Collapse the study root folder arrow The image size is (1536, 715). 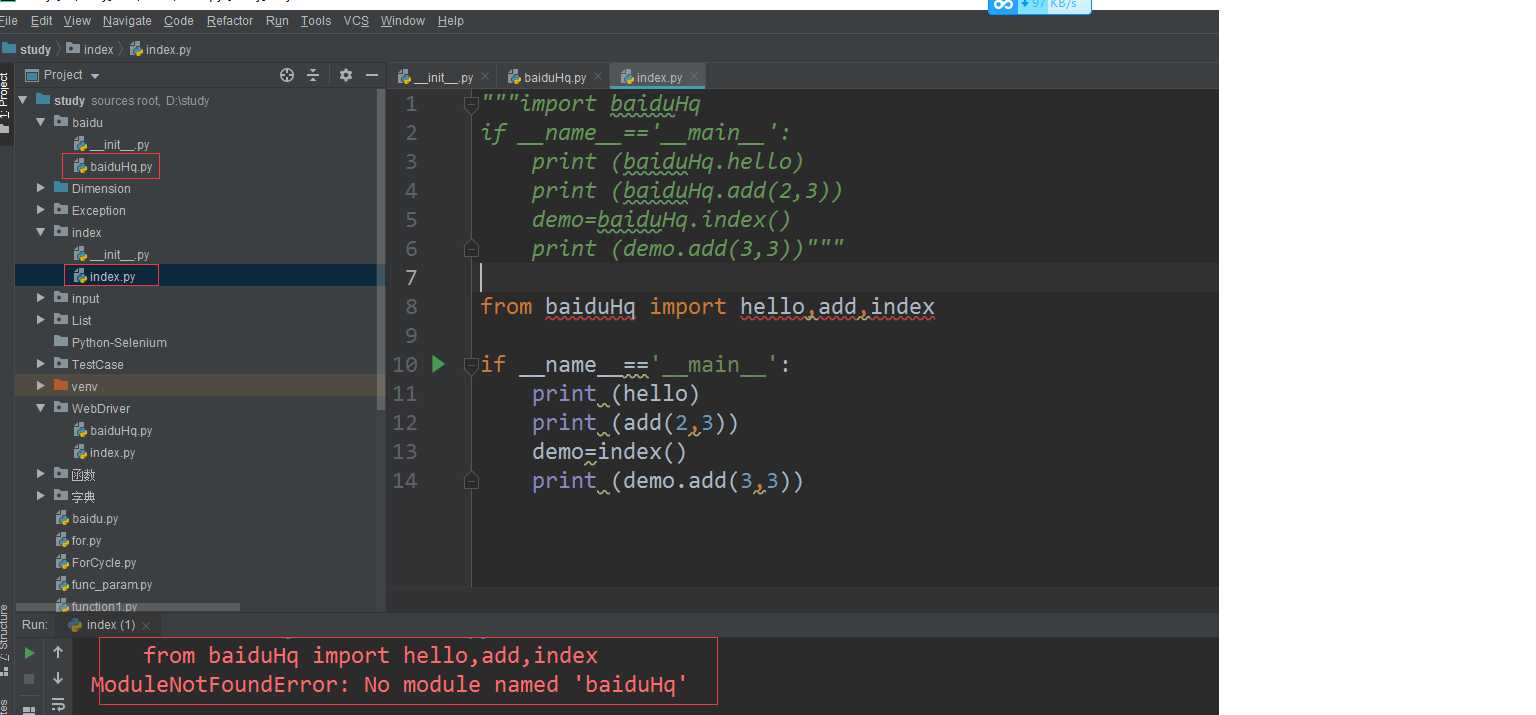coord(23,100)
